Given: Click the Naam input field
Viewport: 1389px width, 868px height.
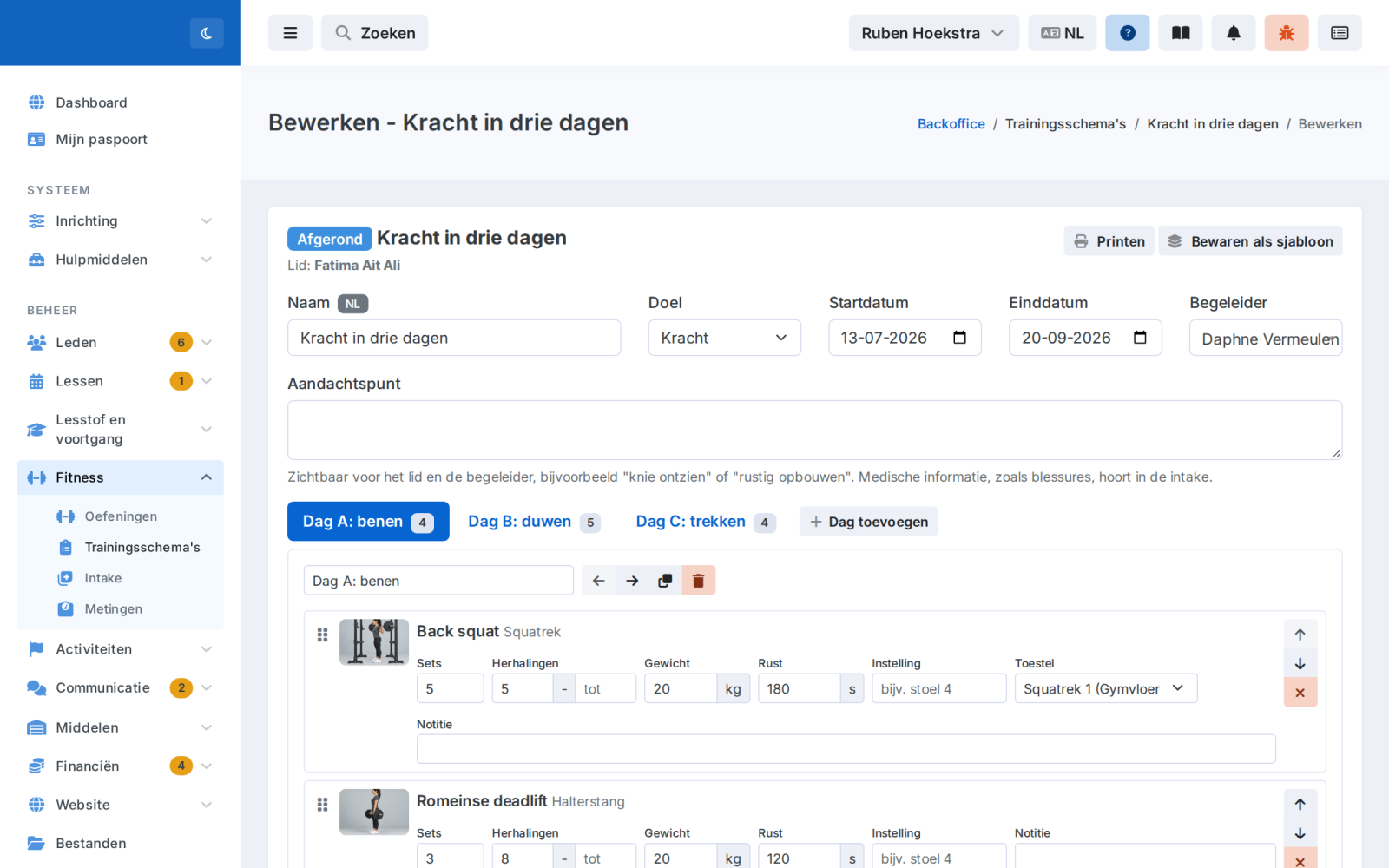Looking at the screenshot, I should click(x=454, y=338).
